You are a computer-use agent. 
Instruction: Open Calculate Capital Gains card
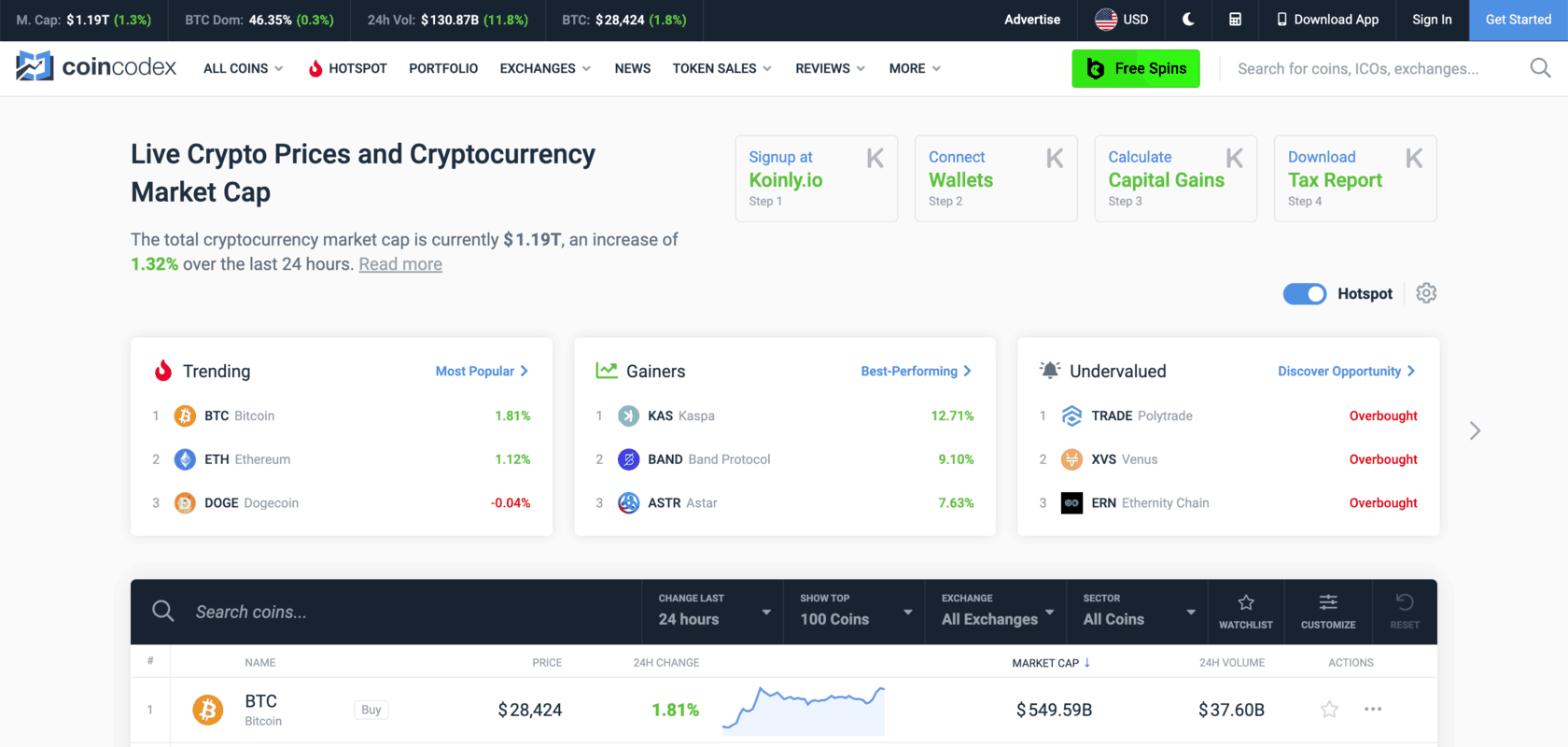coord(1176,178)
